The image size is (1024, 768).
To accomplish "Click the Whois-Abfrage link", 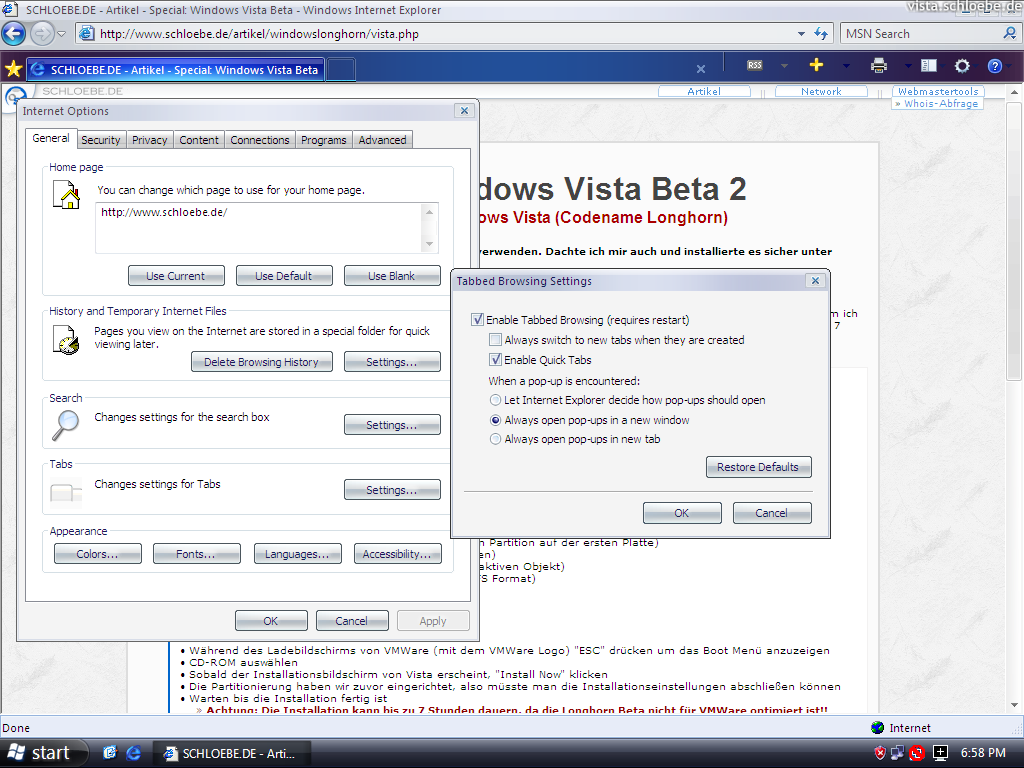I will tap(938, 103).
